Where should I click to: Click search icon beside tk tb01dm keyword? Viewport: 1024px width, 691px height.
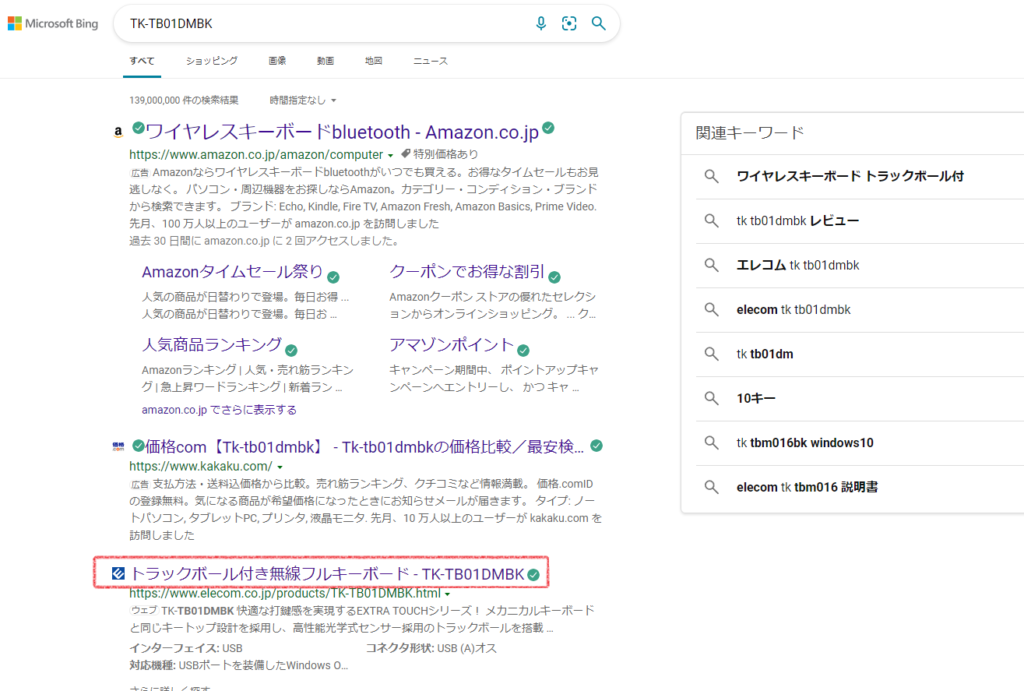click(711, 354)
